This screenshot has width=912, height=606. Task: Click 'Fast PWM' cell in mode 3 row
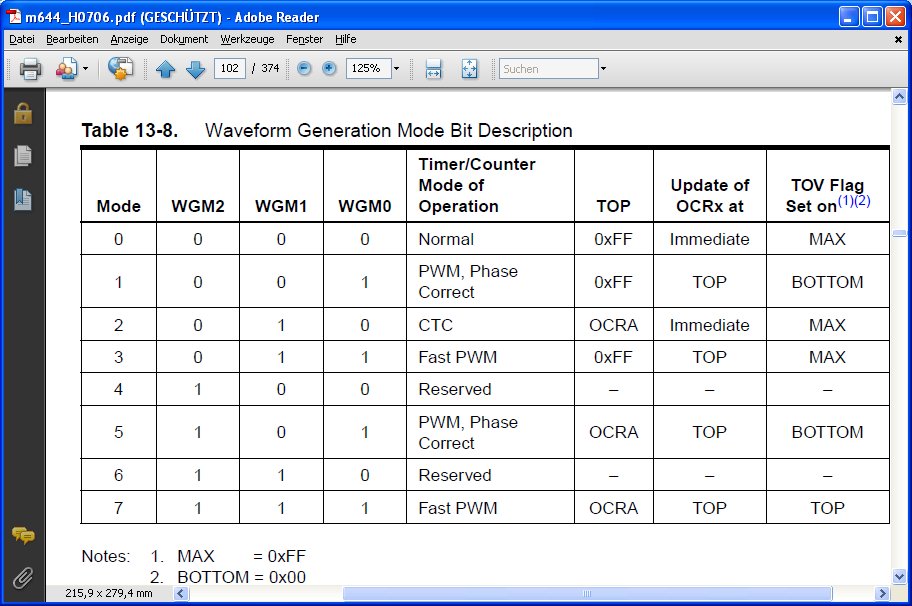point(458,357)
